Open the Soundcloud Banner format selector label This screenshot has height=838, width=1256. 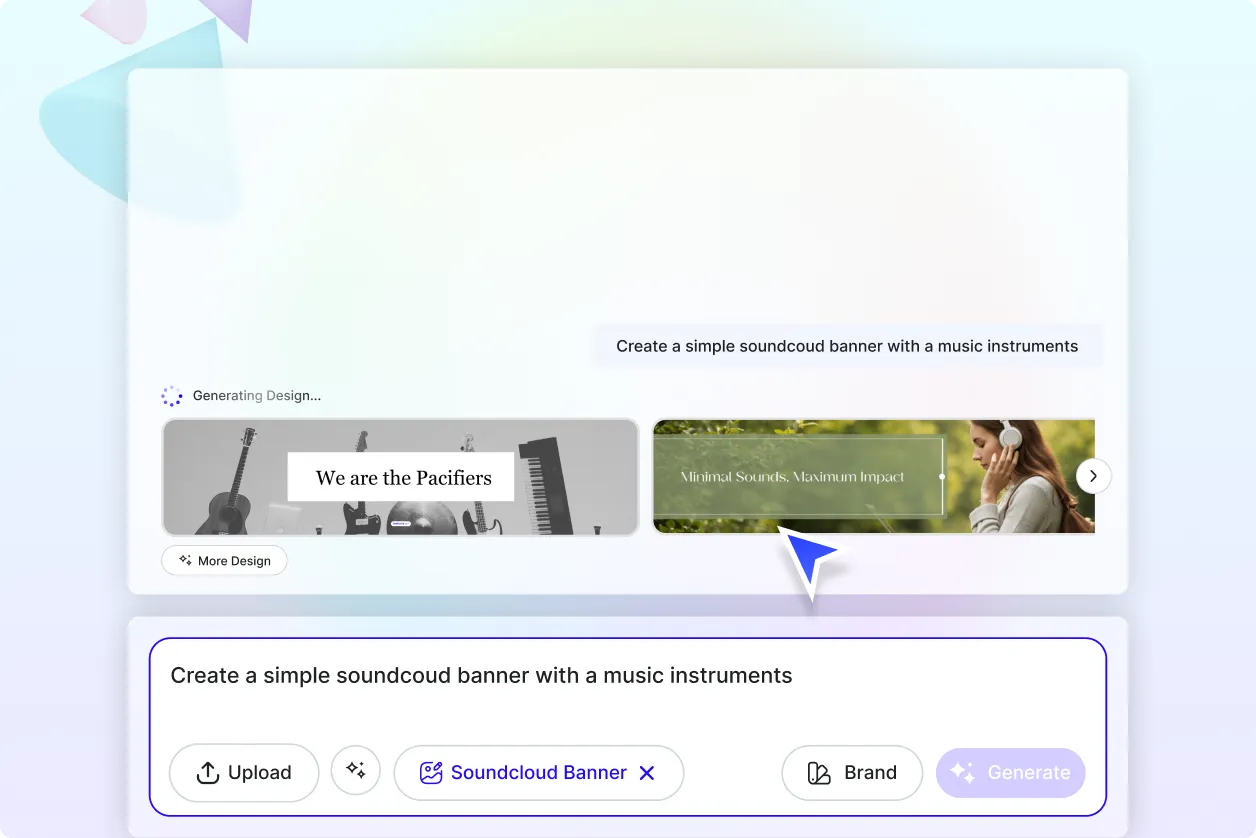(538, 773)
